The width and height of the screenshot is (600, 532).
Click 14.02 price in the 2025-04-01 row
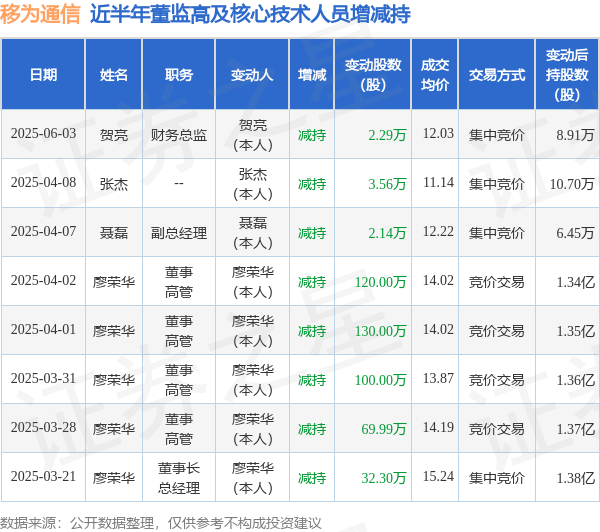pos(438,330)
